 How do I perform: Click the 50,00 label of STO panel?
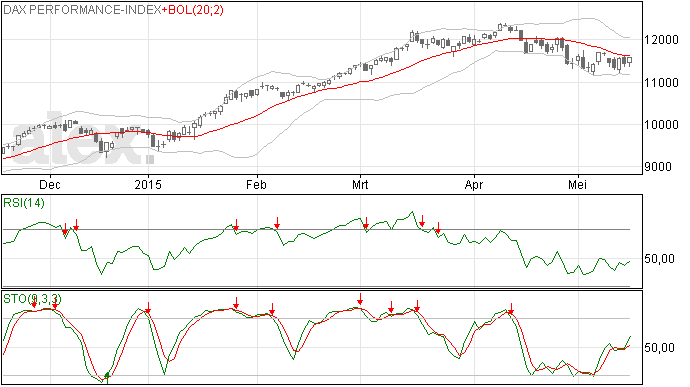659,348
